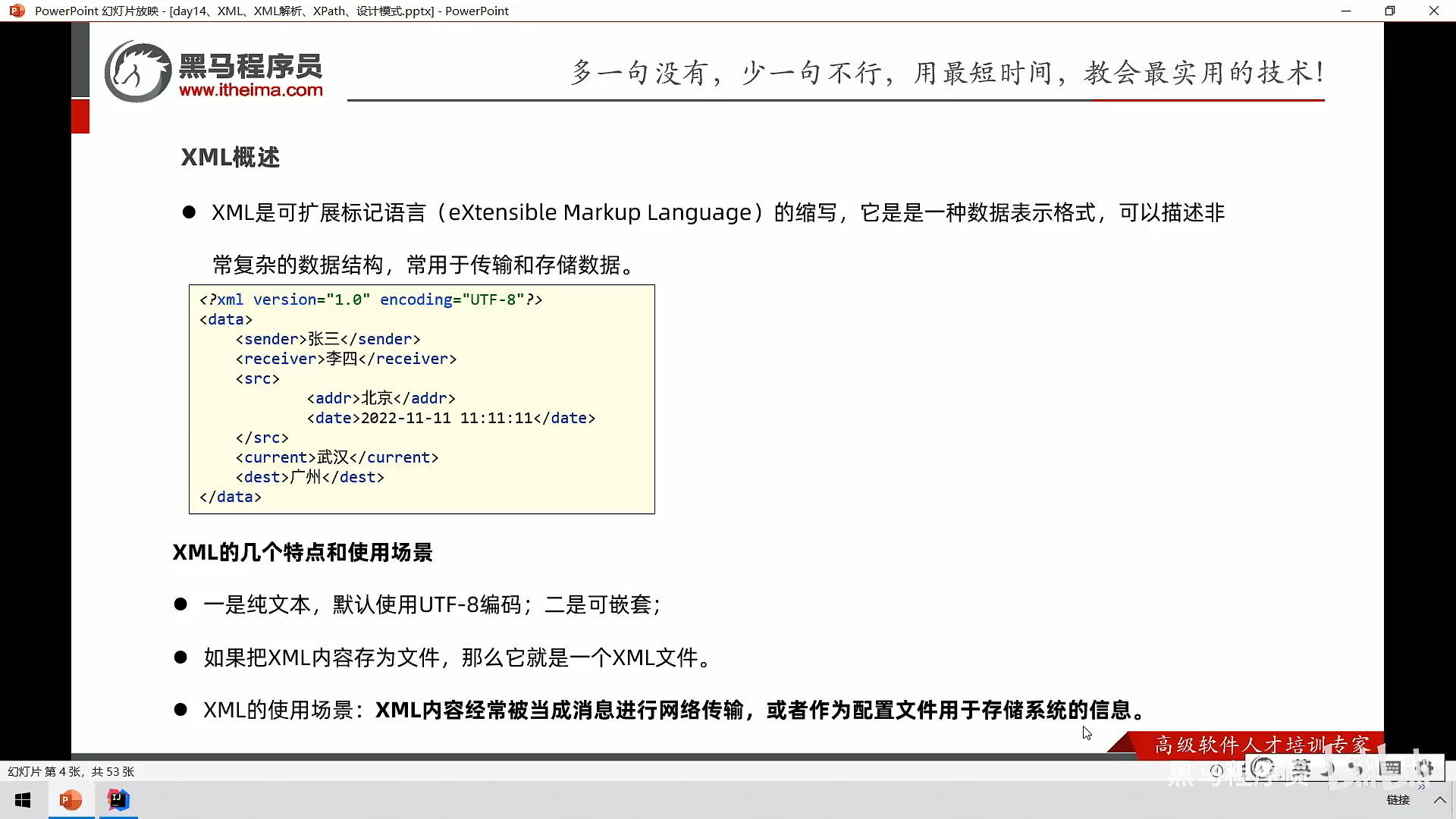Open the Windows Start menu
The width and height of the screenshot is (1456, 819).
[x=23, y=800]
